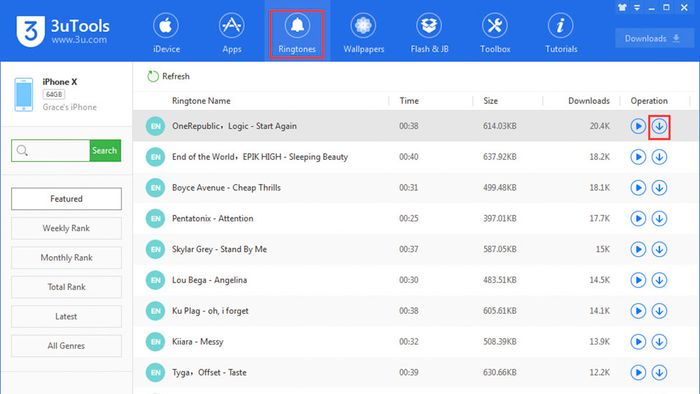Screen dimensions: 700x394
Task: Select row OneRepublic, Logic - Start Again
Action: tap(415, 126)
